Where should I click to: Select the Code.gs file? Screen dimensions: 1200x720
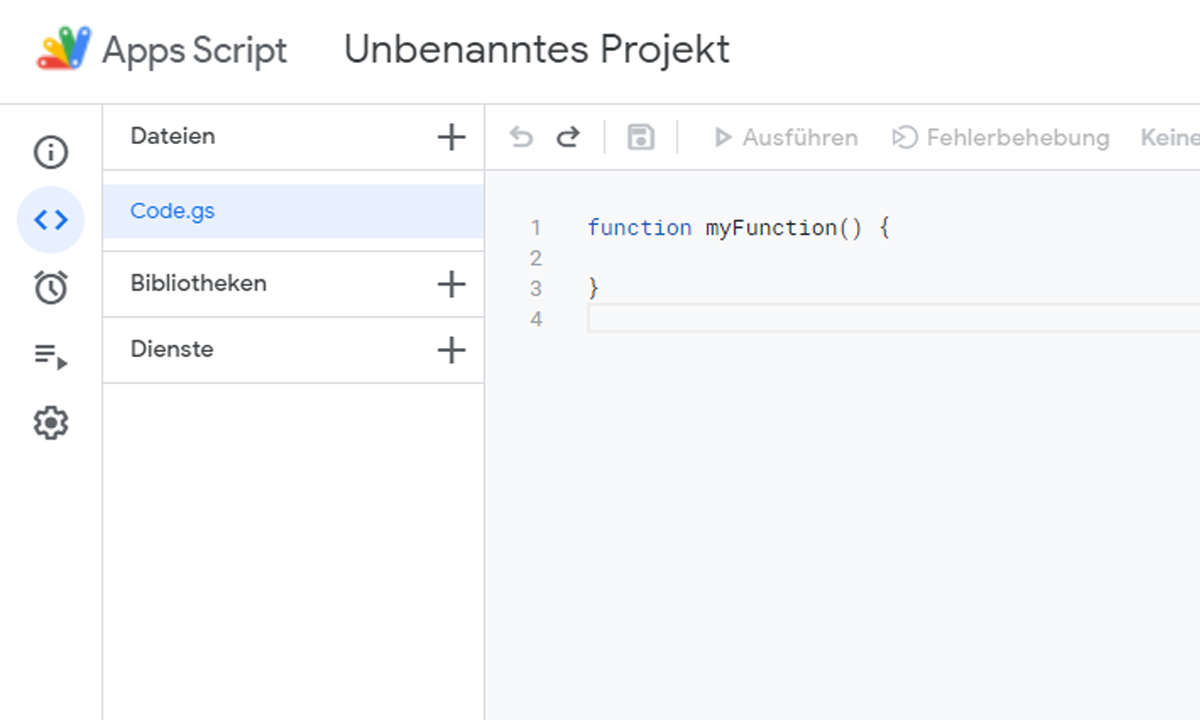pos(293,211)
